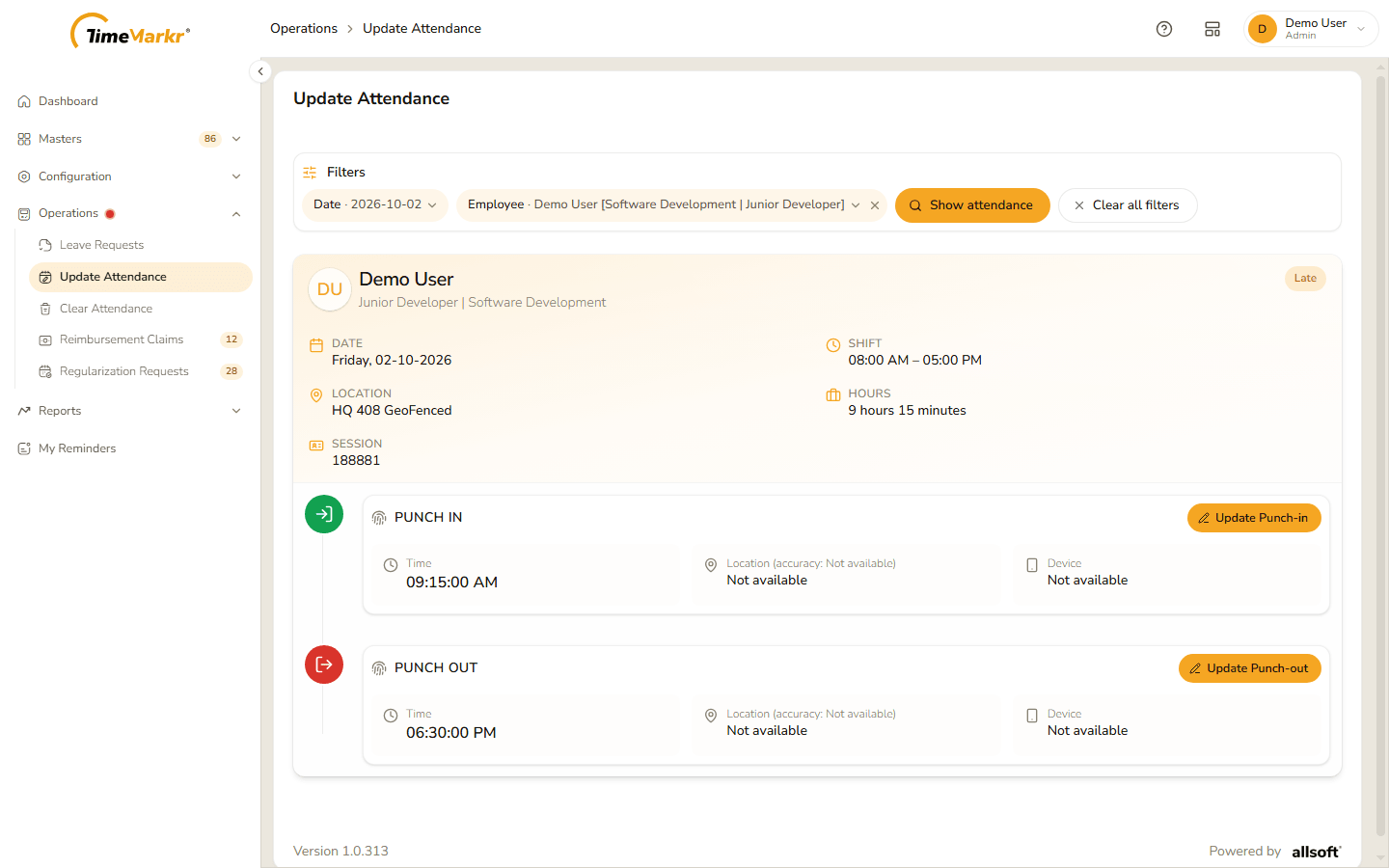The height and width of the screenshot is (868, 1389).
Task: Open My Reminders in the sidebar
Action: point(129,448)
